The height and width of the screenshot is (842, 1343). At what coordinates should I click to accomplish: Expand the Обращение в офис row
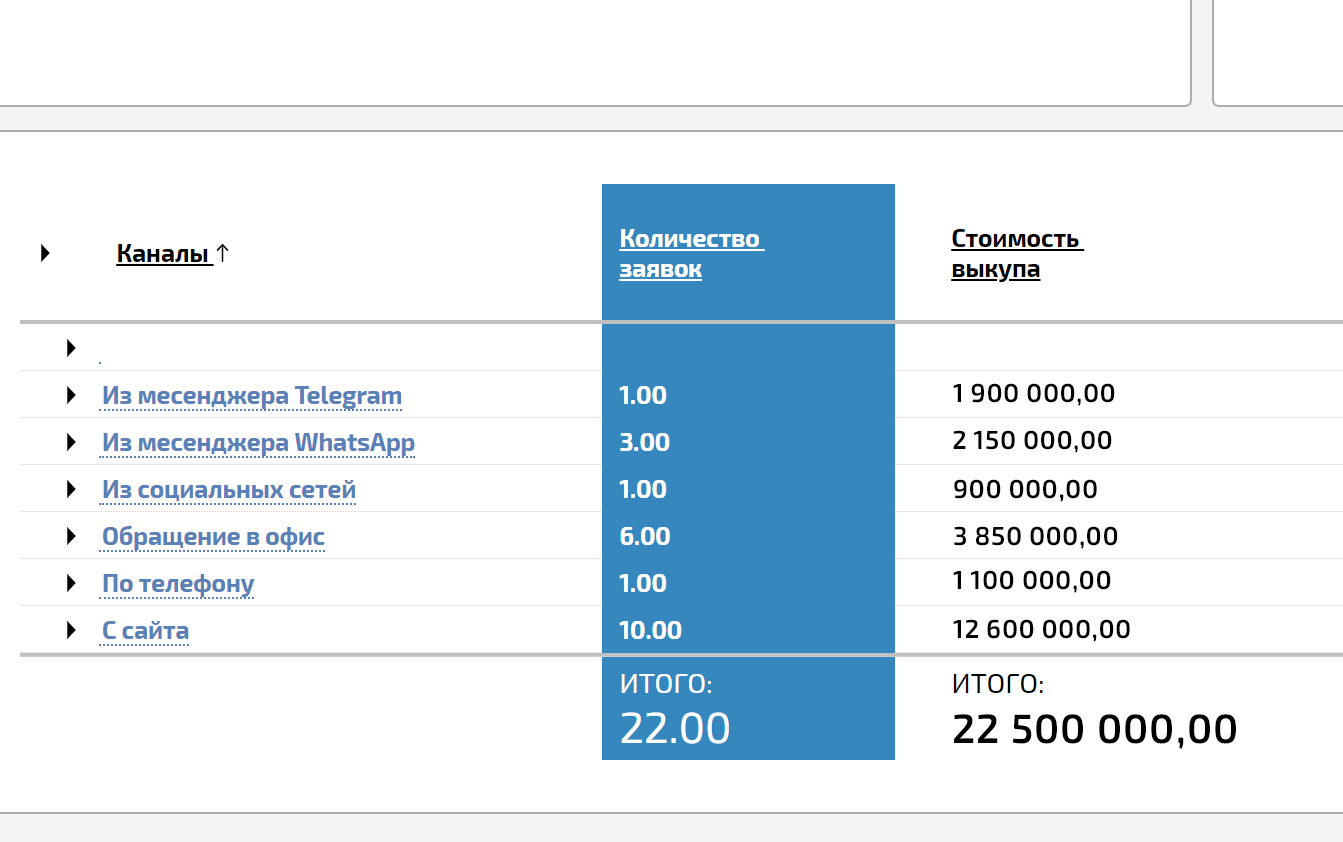click(71, 536)
